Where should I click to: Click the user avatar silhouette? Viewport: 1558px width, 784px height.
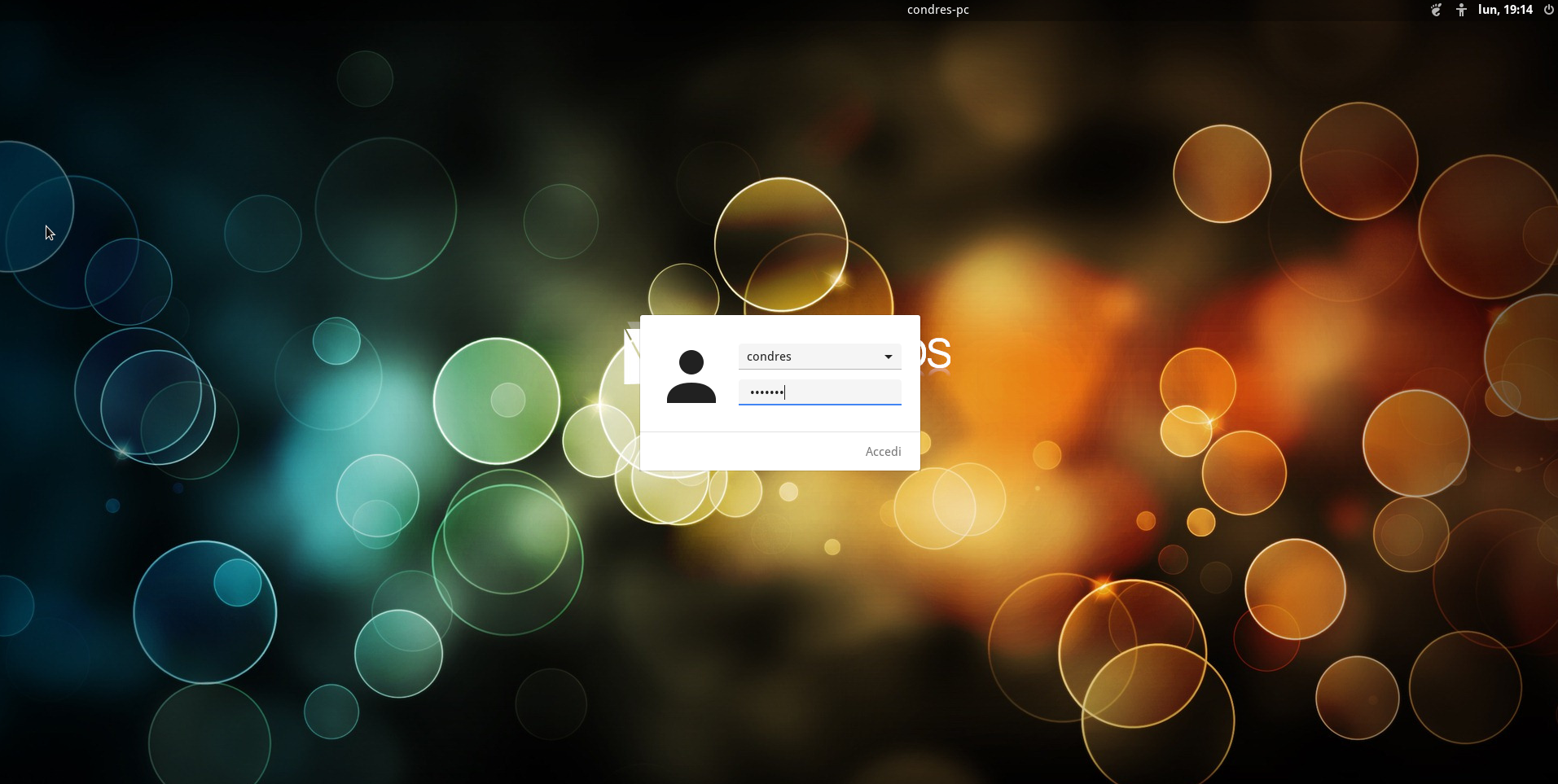click(x=691, y=376)
